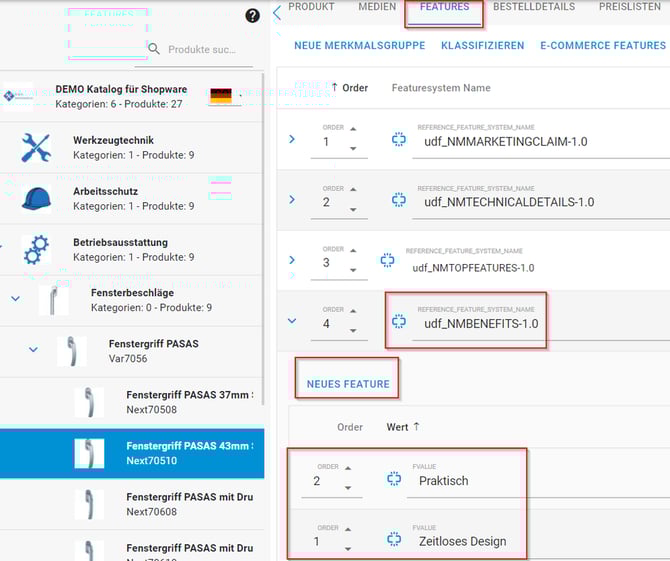Select the FEATURES tab
The width and height of the screenshot is (670, 561).
tap(444, 7)
